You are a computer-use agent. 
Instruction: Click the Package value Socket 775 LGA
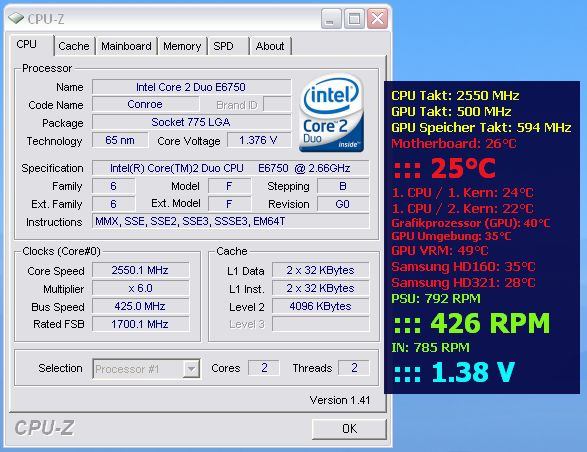(x=191, y=122)
